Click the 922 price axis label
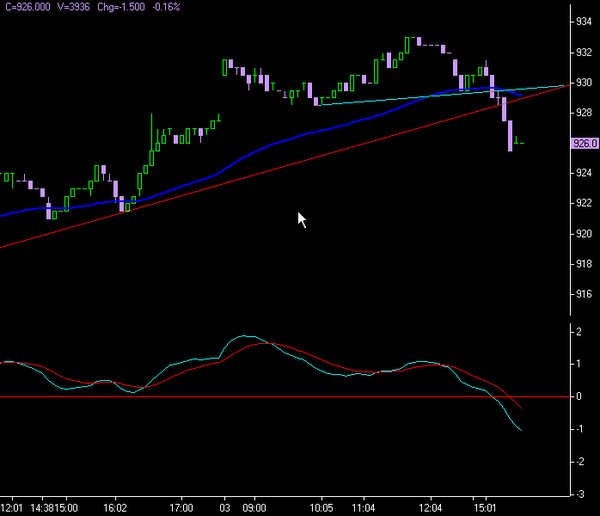 [x=584, y=203]
